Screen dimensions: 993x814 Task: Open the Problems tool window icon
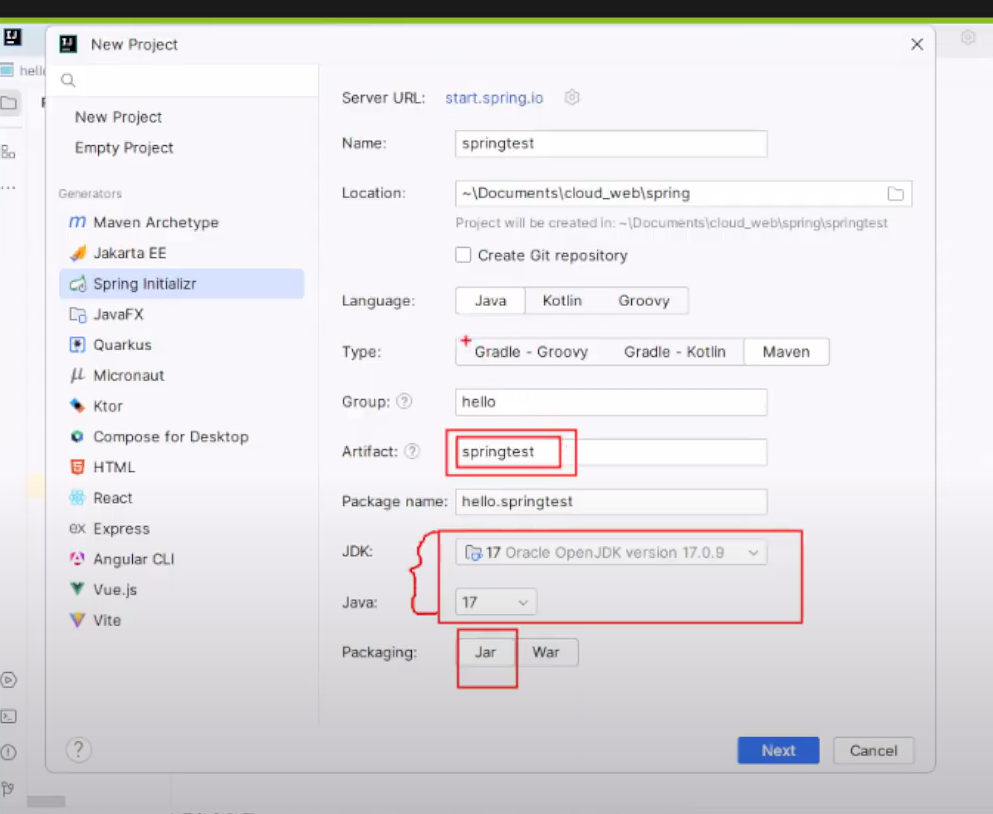9,753
